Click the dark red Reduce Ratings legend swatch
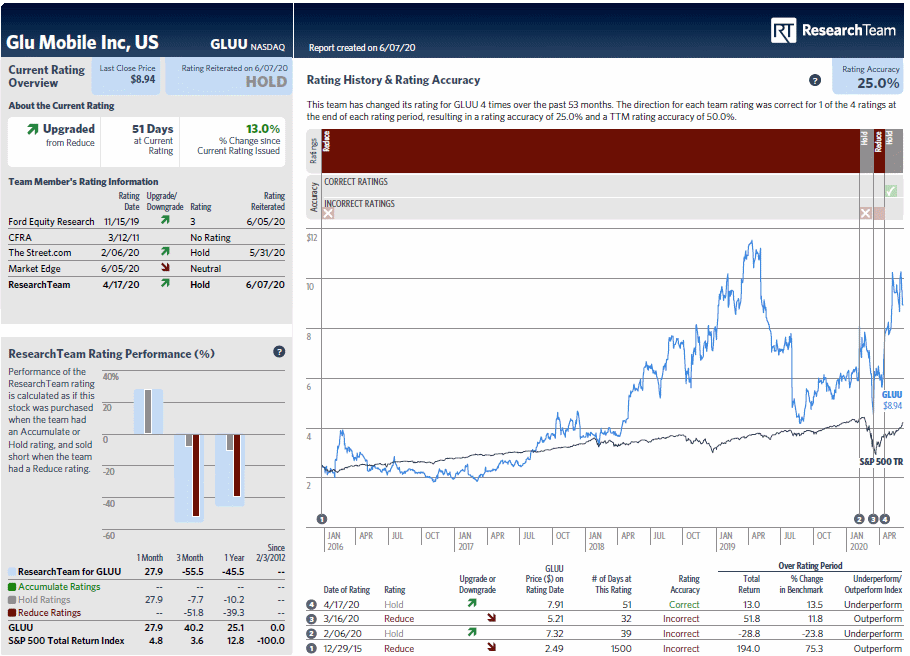 click(x=12, y=612)
